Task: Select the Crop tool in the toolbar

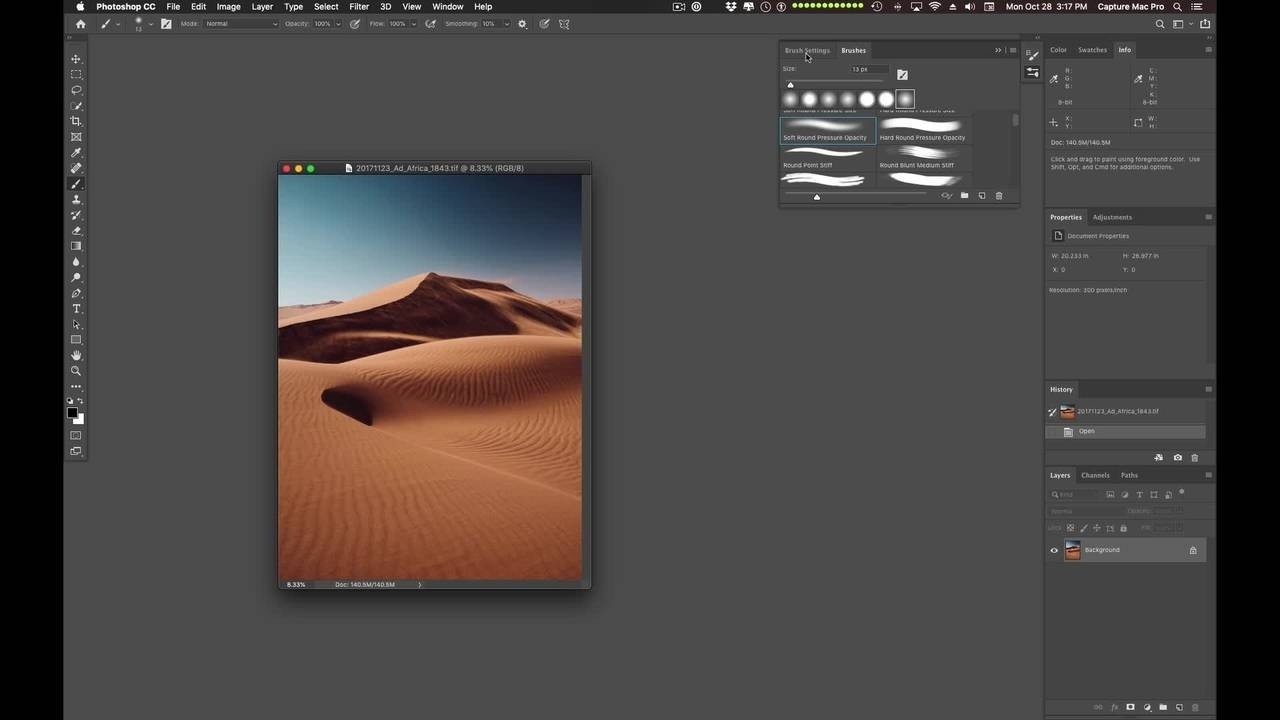Action: (76, 121)
